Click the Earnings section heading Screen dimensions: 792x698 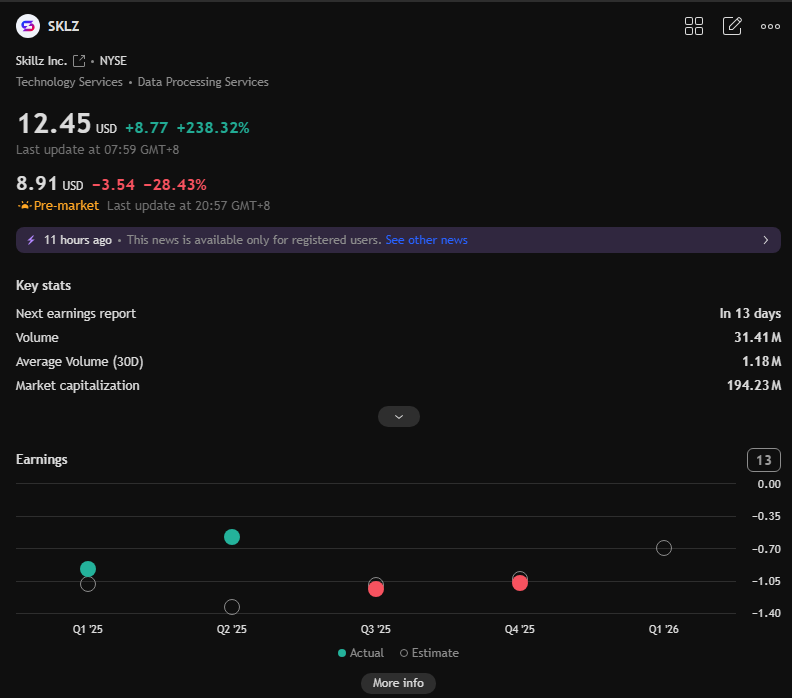41,460
